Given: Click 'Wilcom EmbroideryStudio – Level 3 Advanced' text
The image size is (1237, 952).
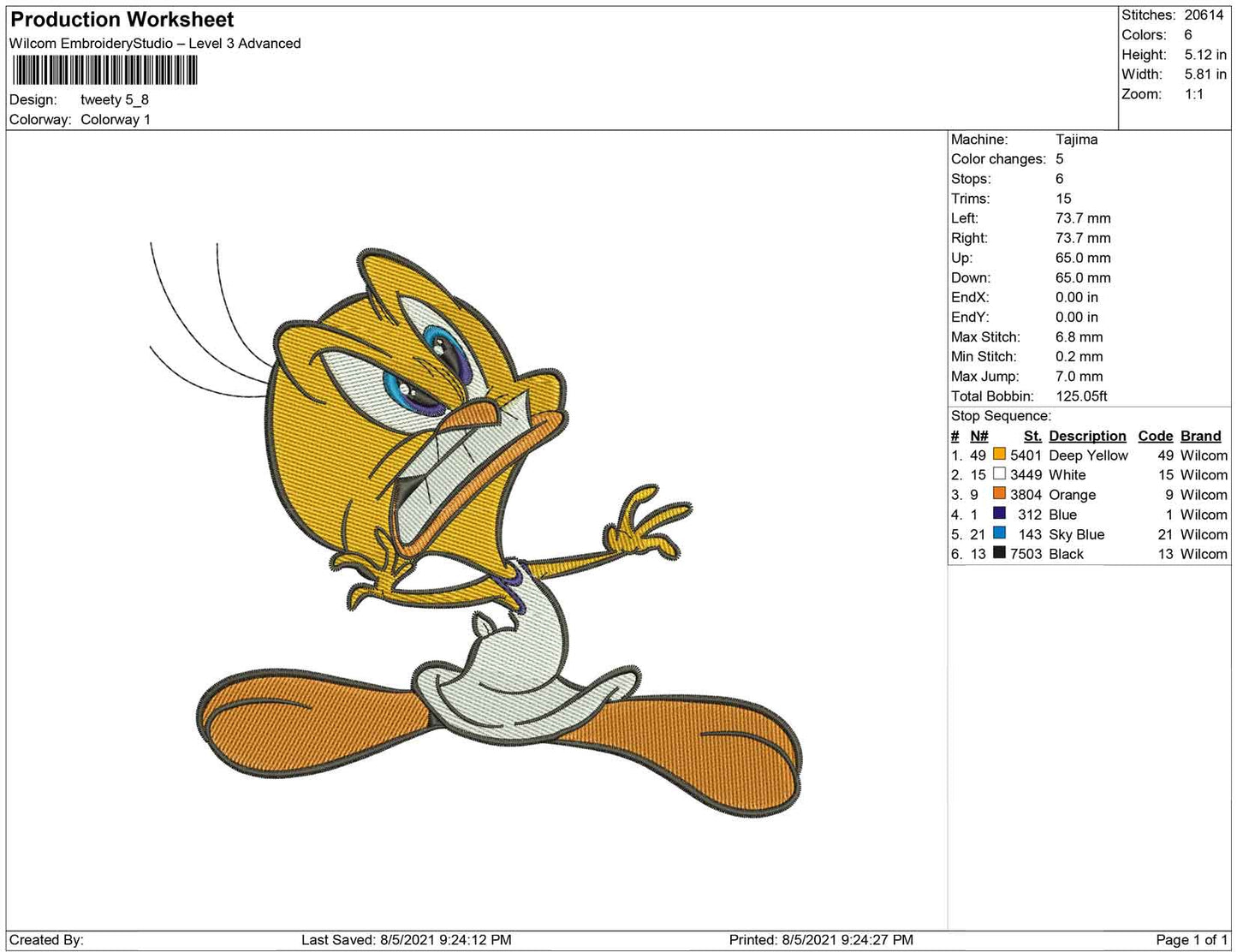Looking at the screenshot, I should [155, 44].
